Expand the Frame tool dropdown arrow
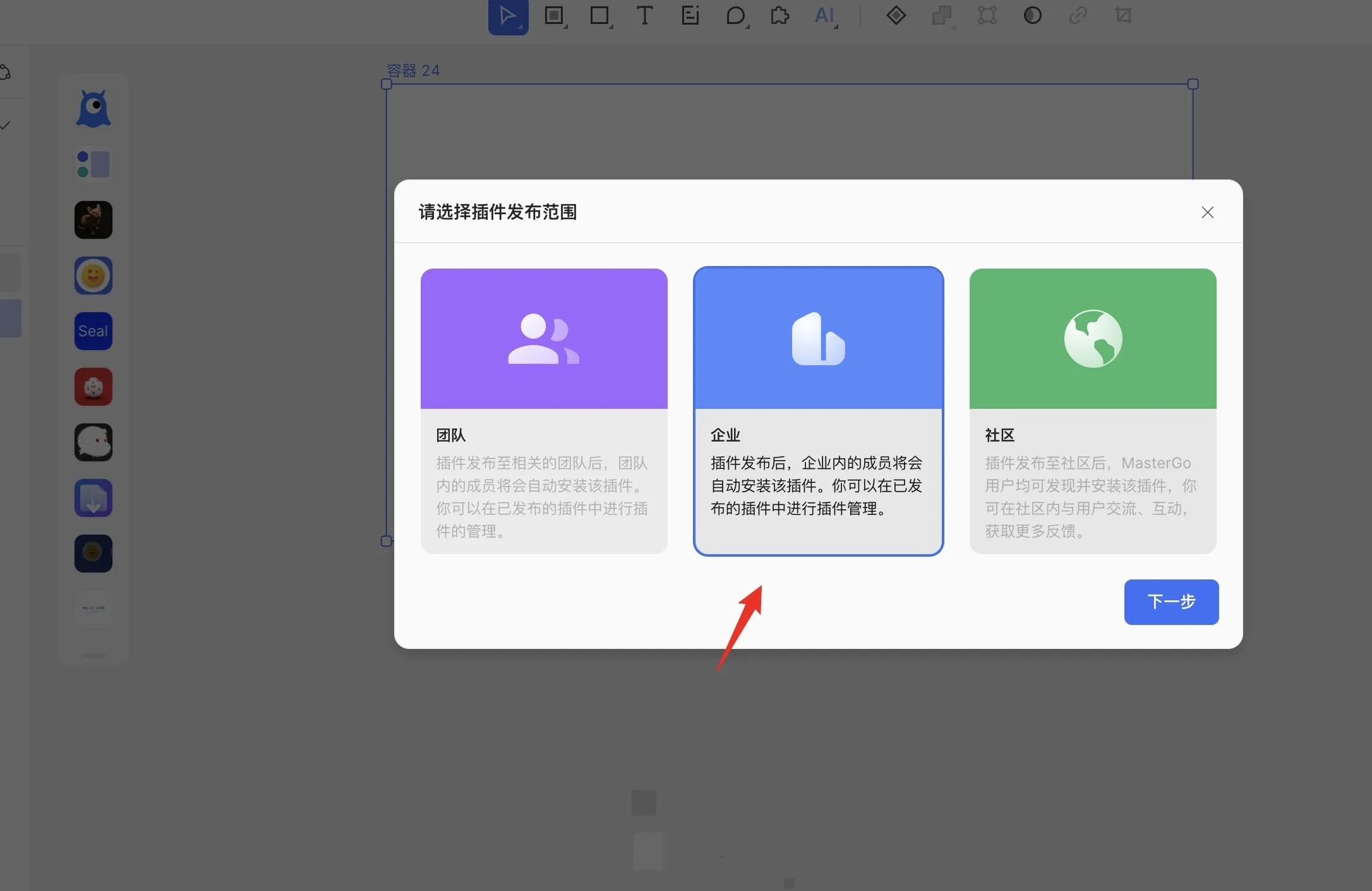1372x891 pixels. (566, 27)
